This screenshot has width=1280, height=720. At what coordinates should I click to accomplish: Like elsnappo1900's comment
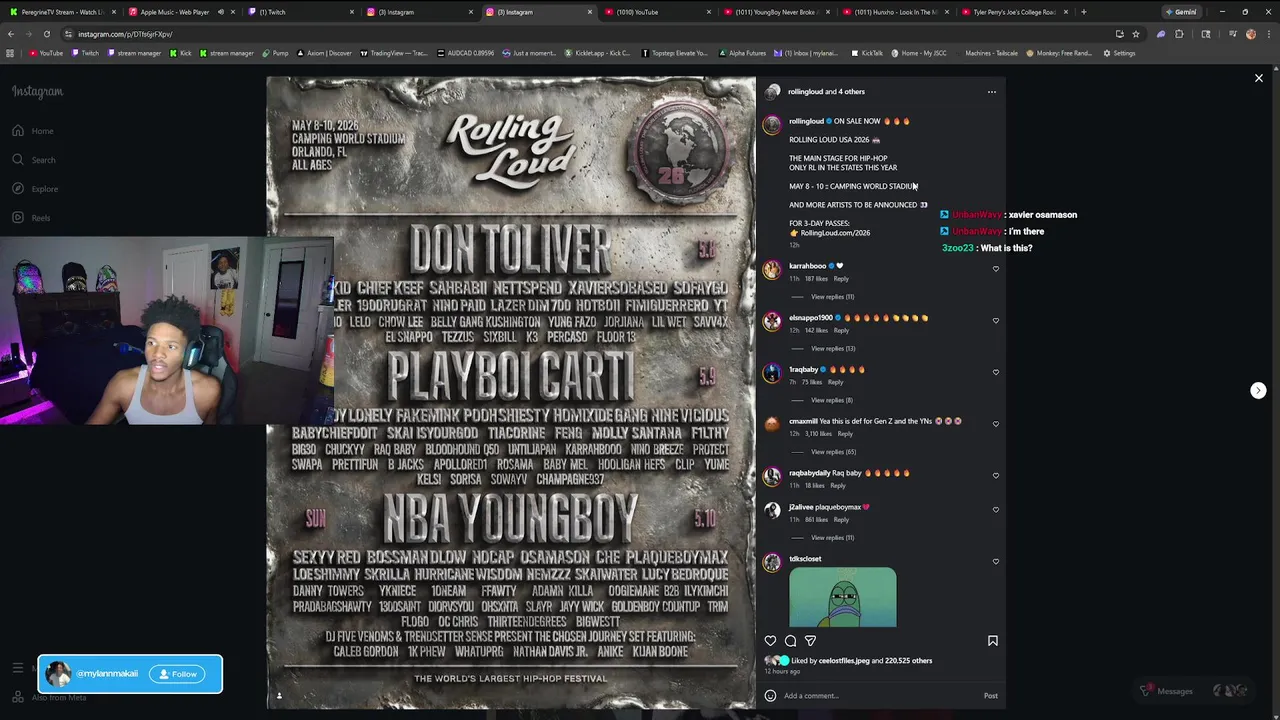point(995,321)
